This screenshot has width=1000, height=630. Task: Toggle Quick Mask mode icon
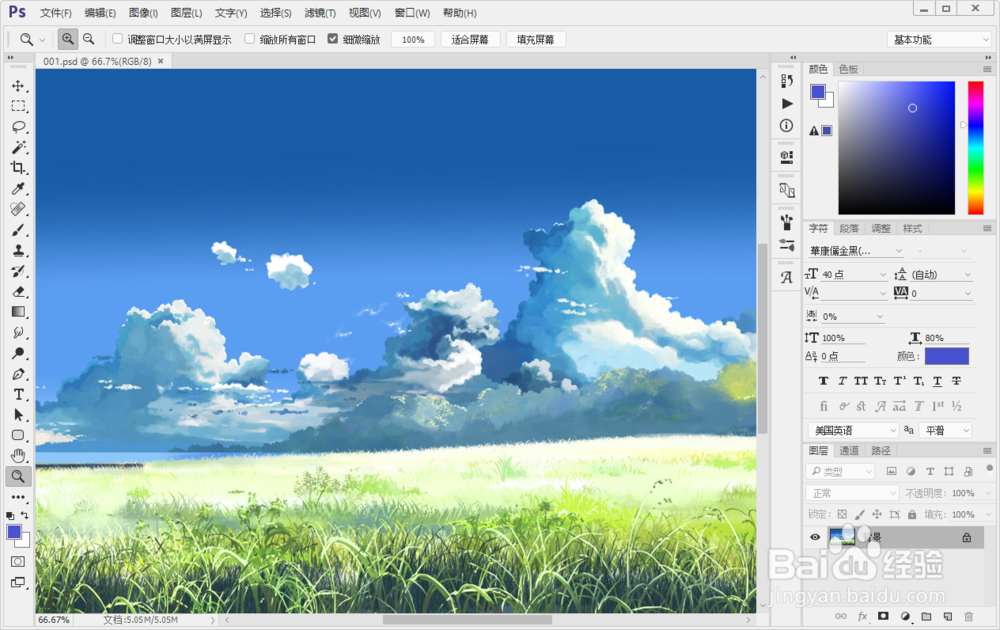[x=18, y=562]
